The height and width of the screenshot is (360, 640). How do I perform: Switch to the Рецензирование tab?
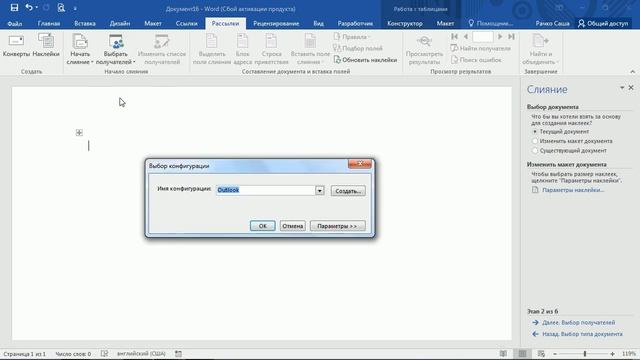[276, 24]
